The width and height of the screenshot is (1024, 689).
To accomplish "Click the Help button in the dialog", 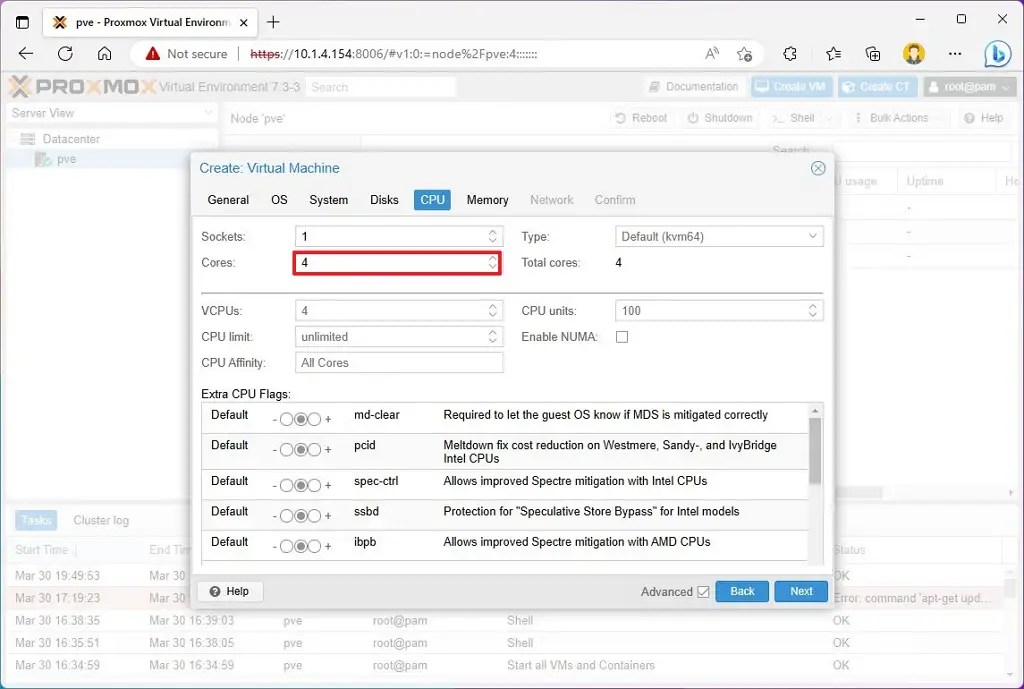I will [x=229, y=591].
